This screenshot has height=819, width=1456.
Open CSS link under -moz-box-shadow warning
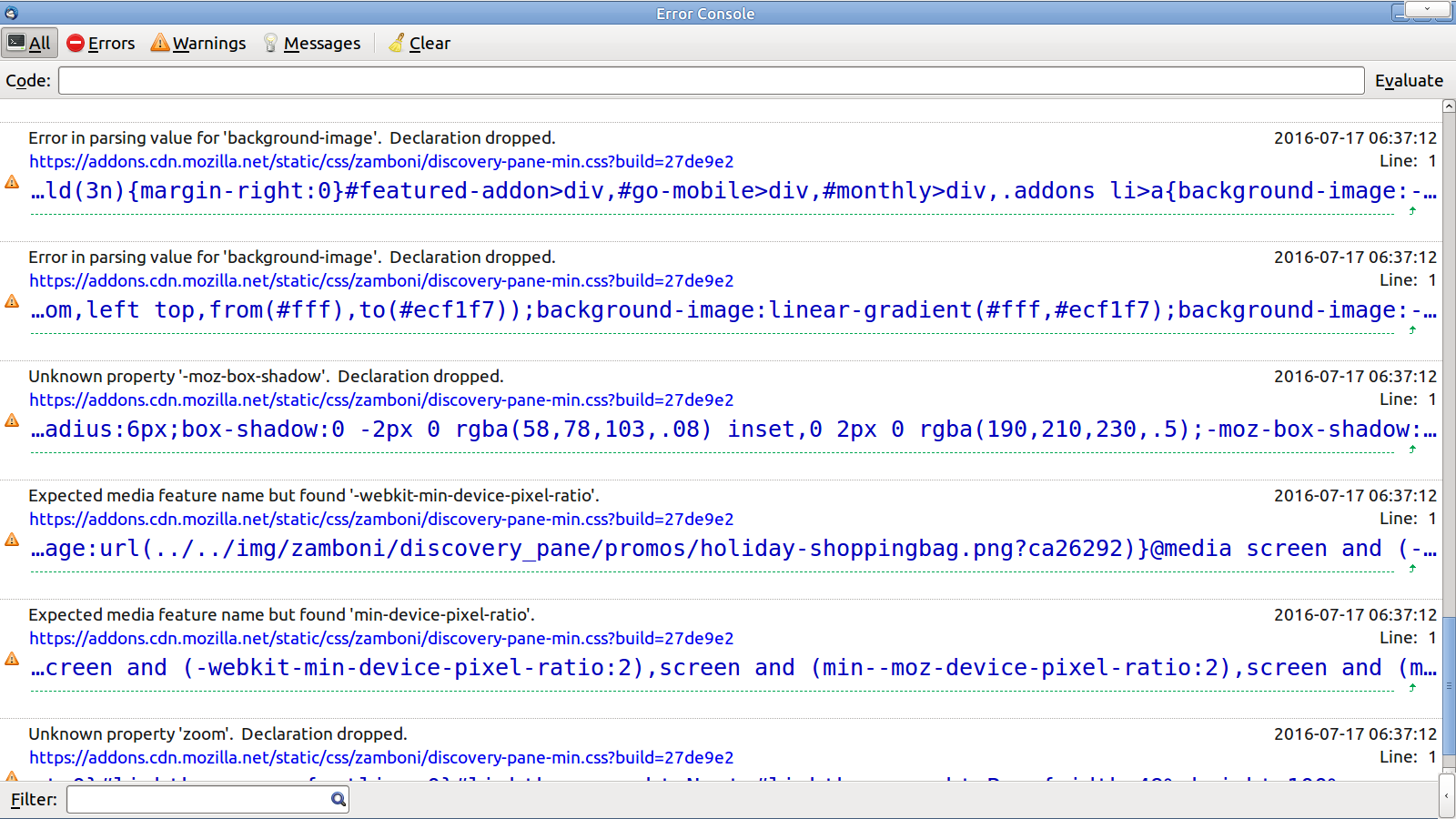click(381, 399)
